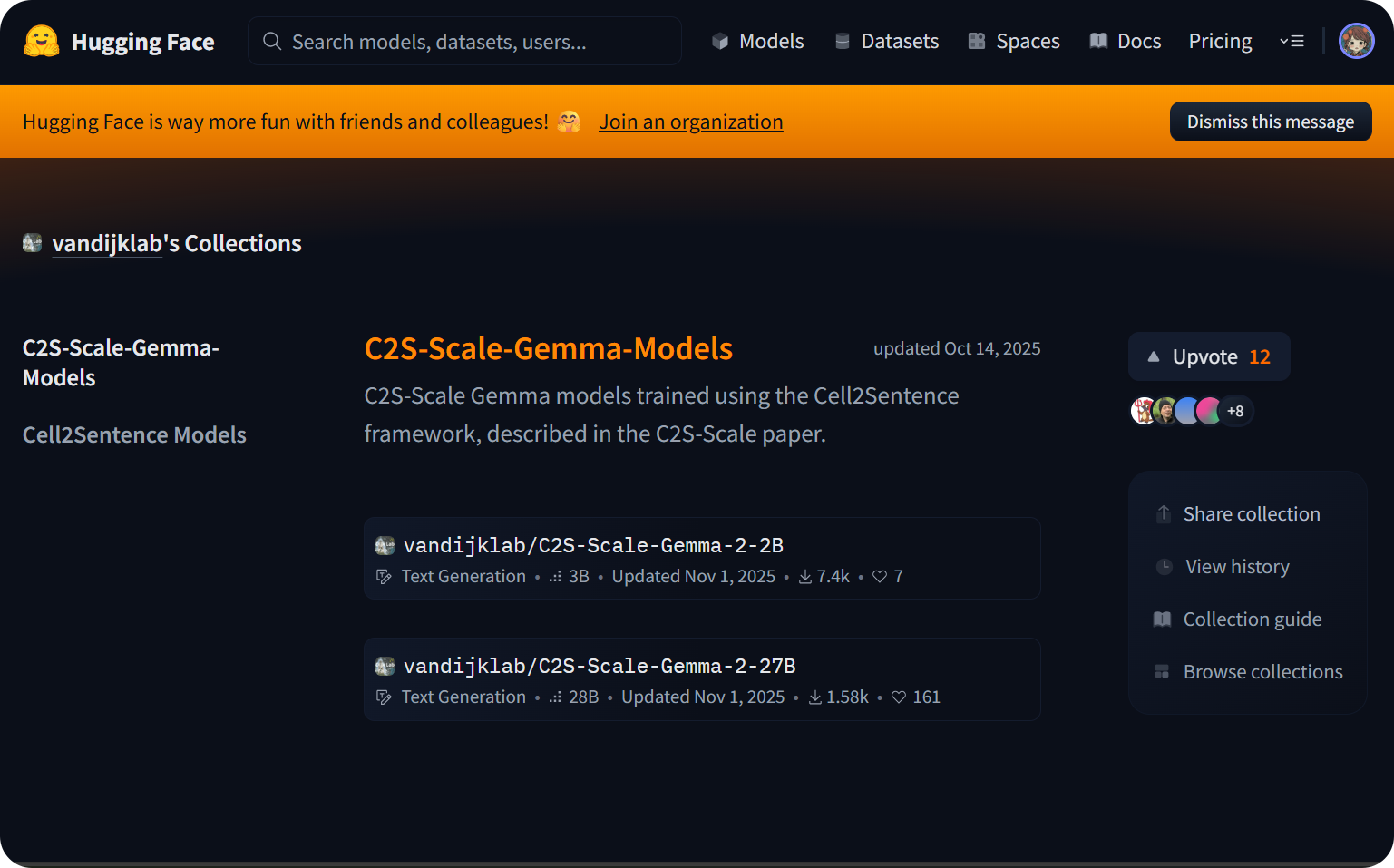
Task: Click the search magnifier icon
Action: (x=272, y=41)
